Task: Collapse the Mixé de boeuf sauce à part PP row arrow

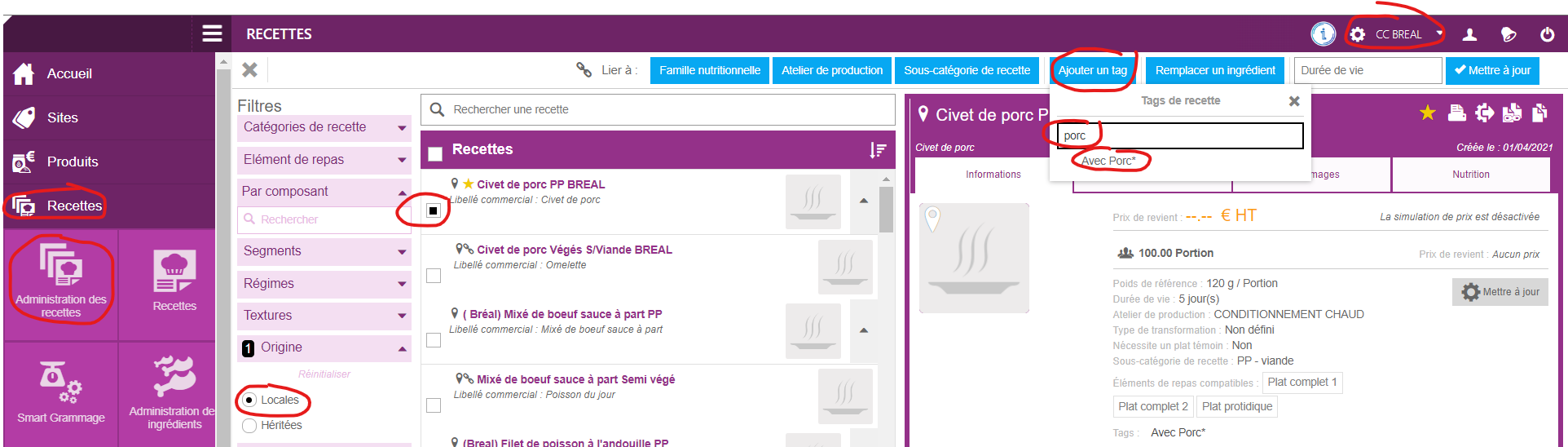Action: [x=864, y=330]
